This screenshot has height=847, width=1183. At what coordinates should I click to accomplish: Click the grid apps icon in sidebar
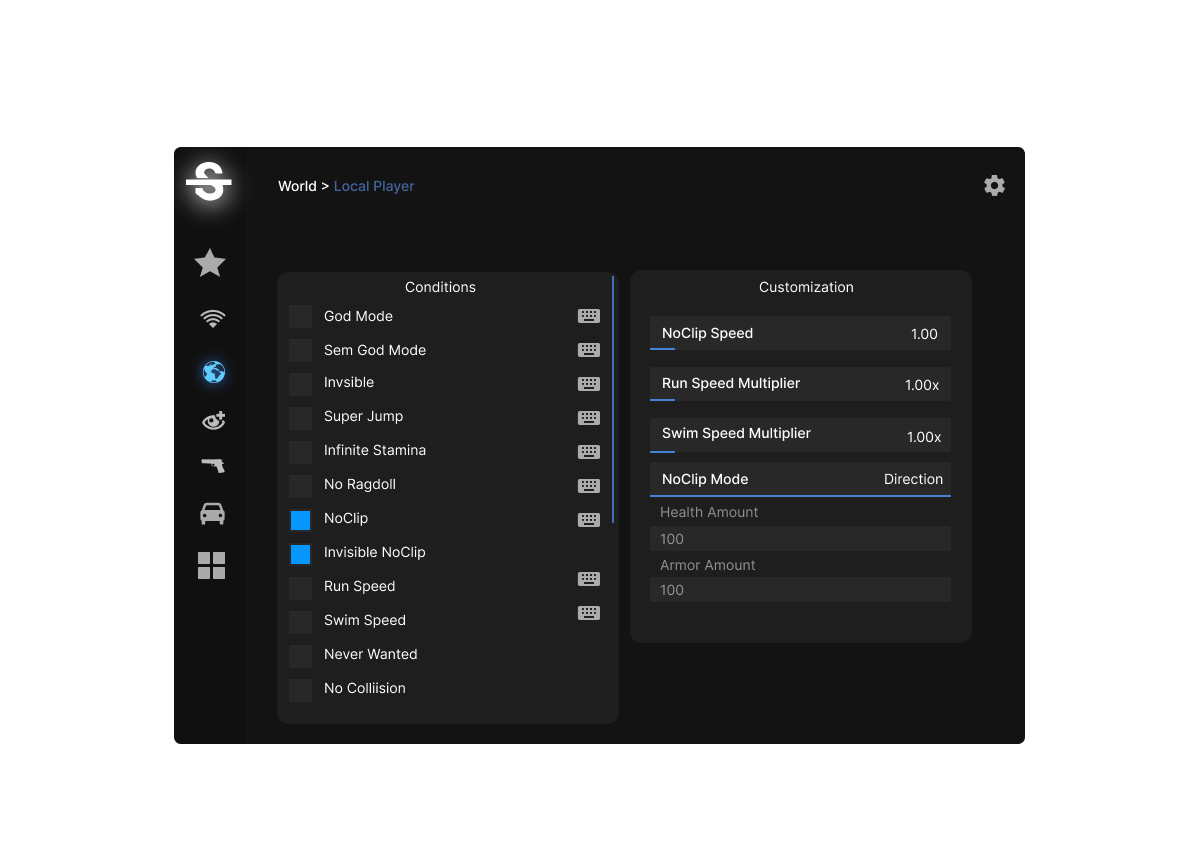pos(211,565)
